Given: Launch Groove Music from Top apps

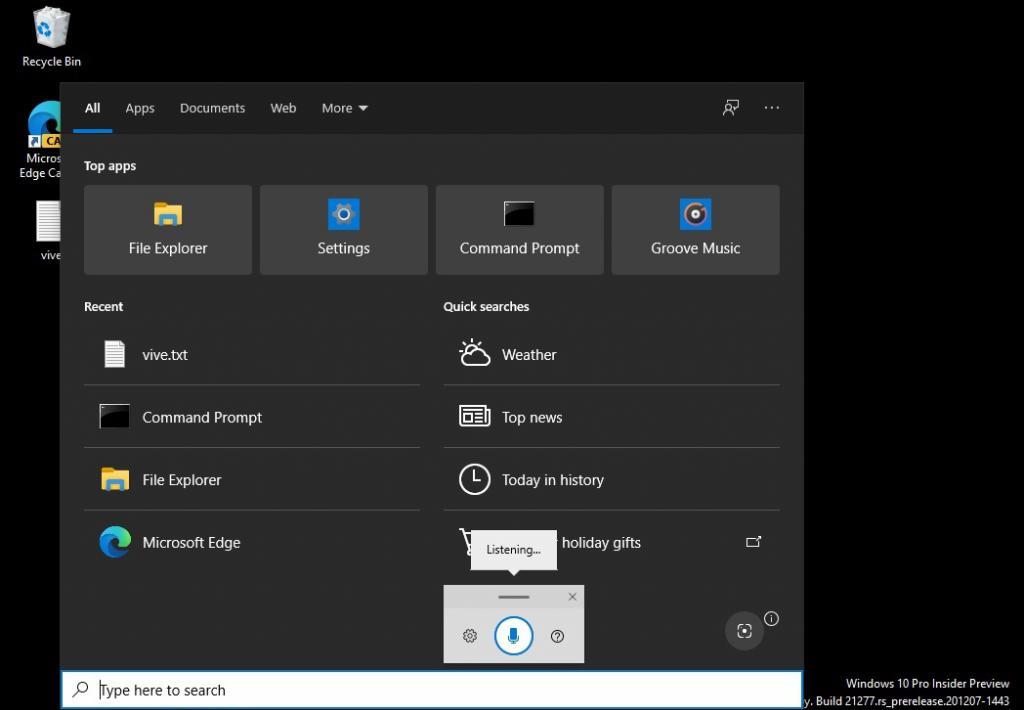Looking at the screenshot, I should [696, 229].
